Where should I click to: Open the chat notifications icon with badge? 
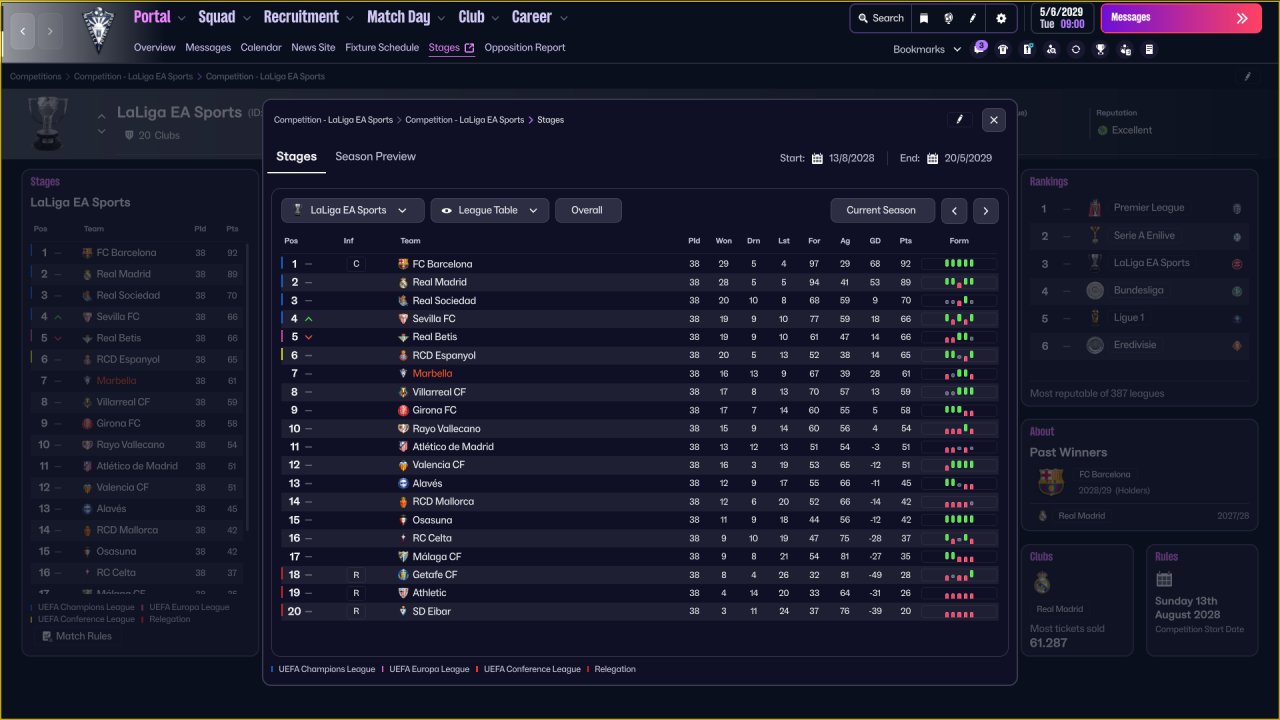[x=979, y=49]
